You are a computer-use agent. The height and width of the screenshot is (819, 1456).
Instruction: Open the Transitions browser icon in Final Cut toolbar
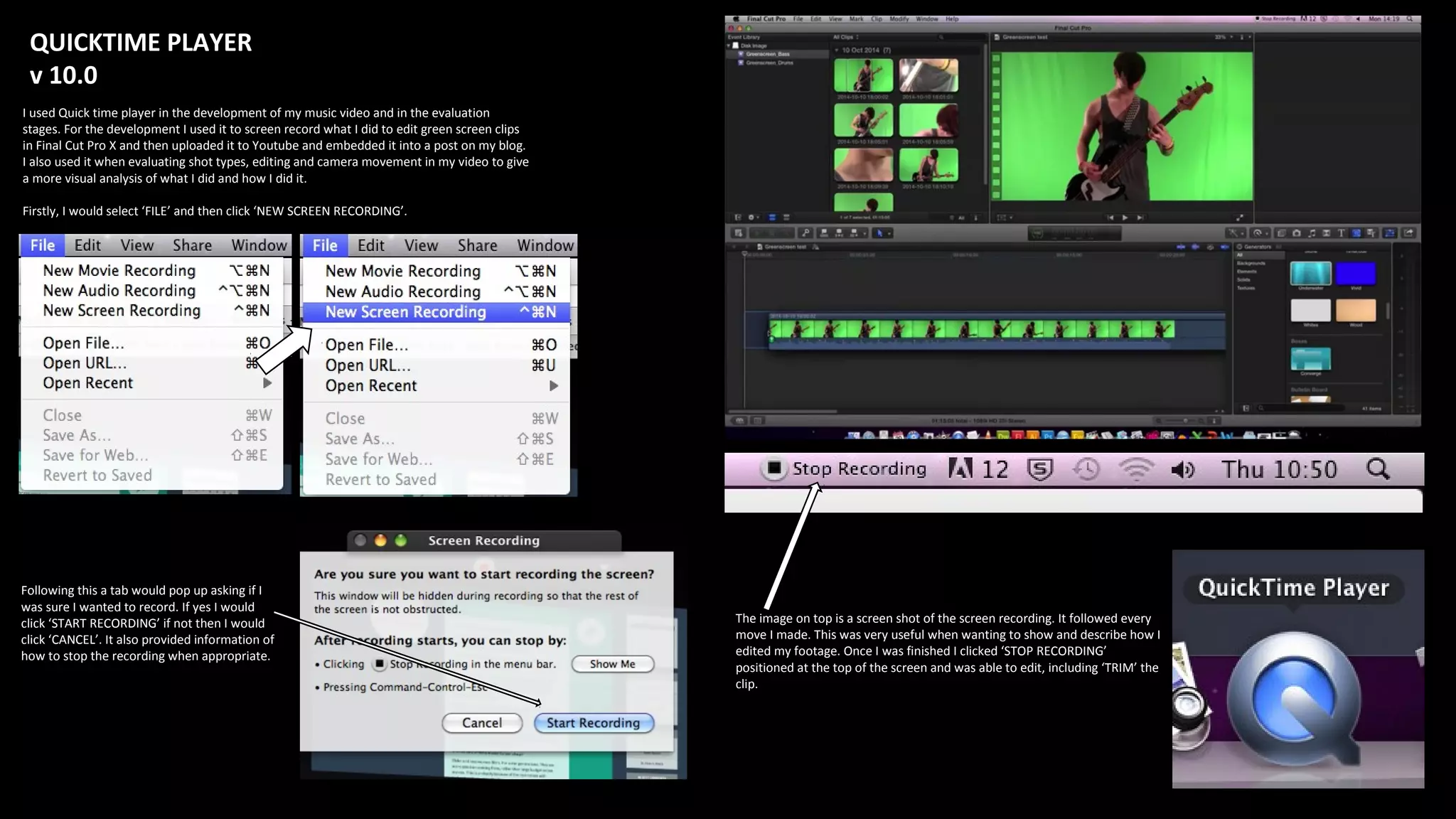click(x=1327, y=232)
